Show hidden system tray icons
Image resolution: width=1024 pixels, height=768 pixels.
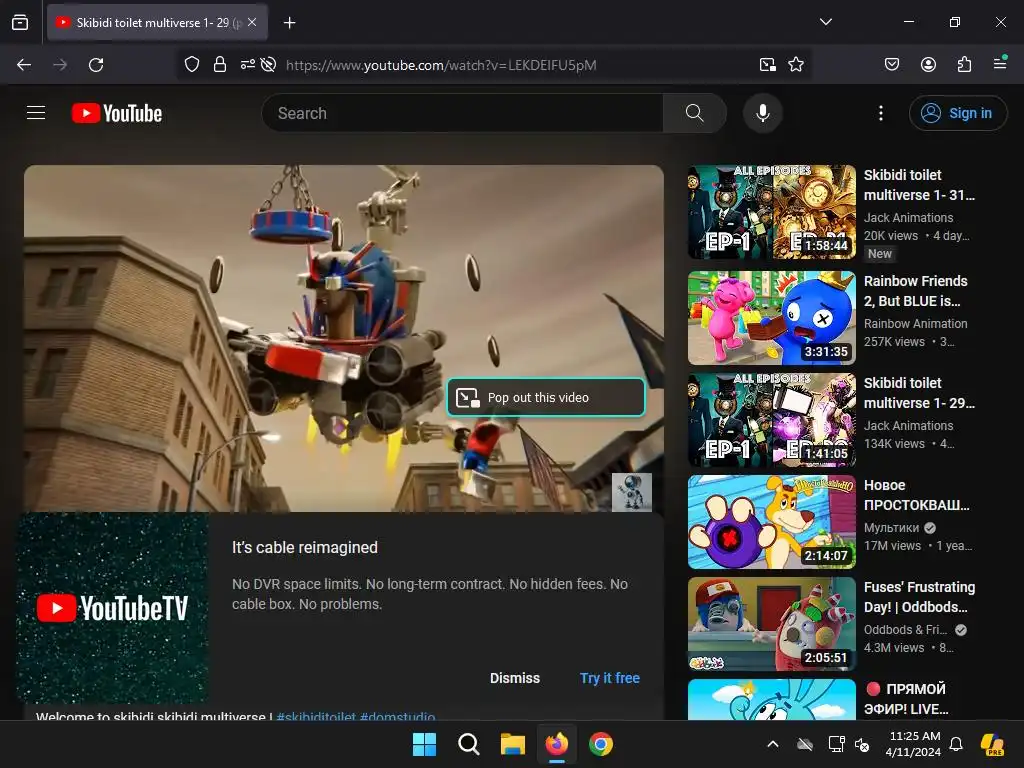[773, 744]
